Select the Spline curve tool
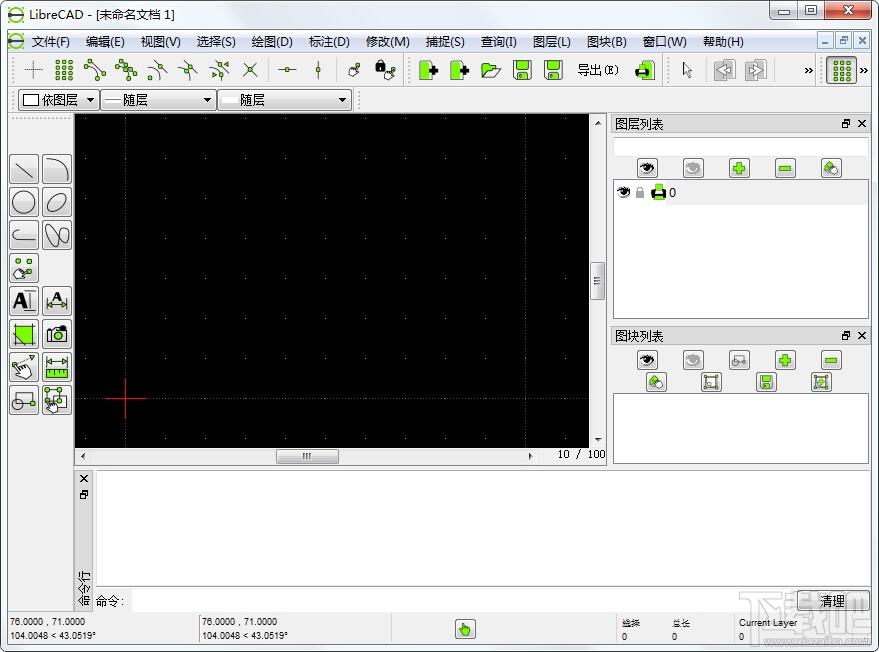This screenshot has height=652, width=879. pos(57,234)
